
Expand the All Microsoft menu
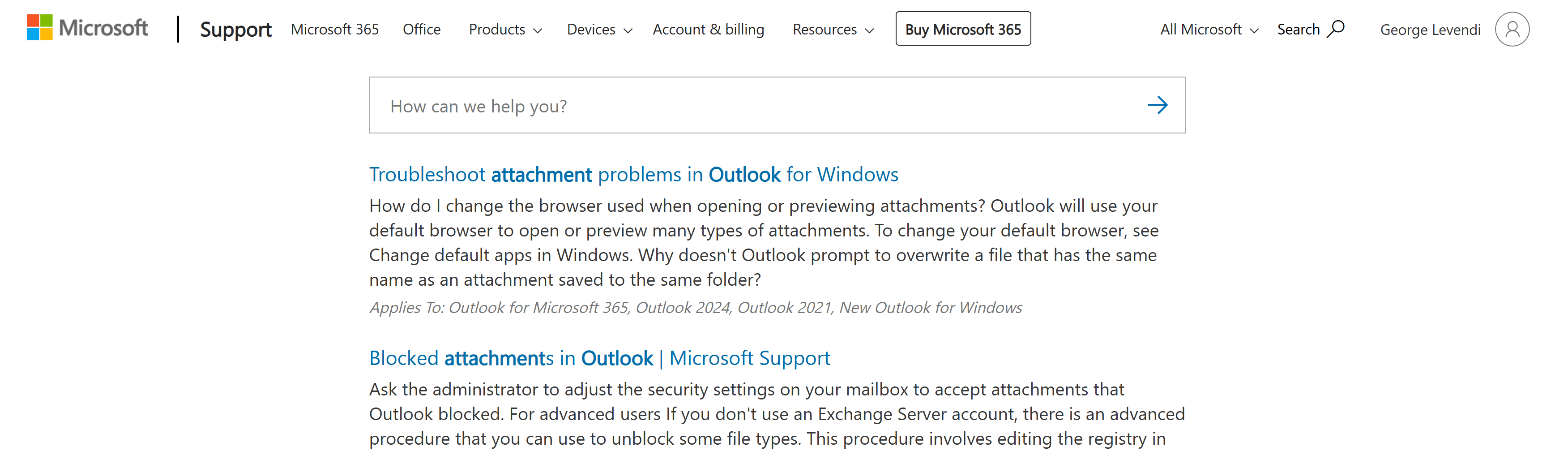[x=1209, y=29]
